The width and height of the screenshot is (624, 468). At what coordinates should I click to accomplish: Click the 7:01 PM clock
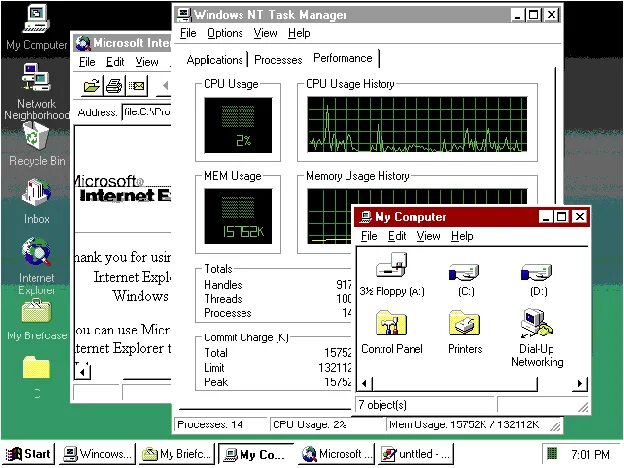click(x=590, y=454)
